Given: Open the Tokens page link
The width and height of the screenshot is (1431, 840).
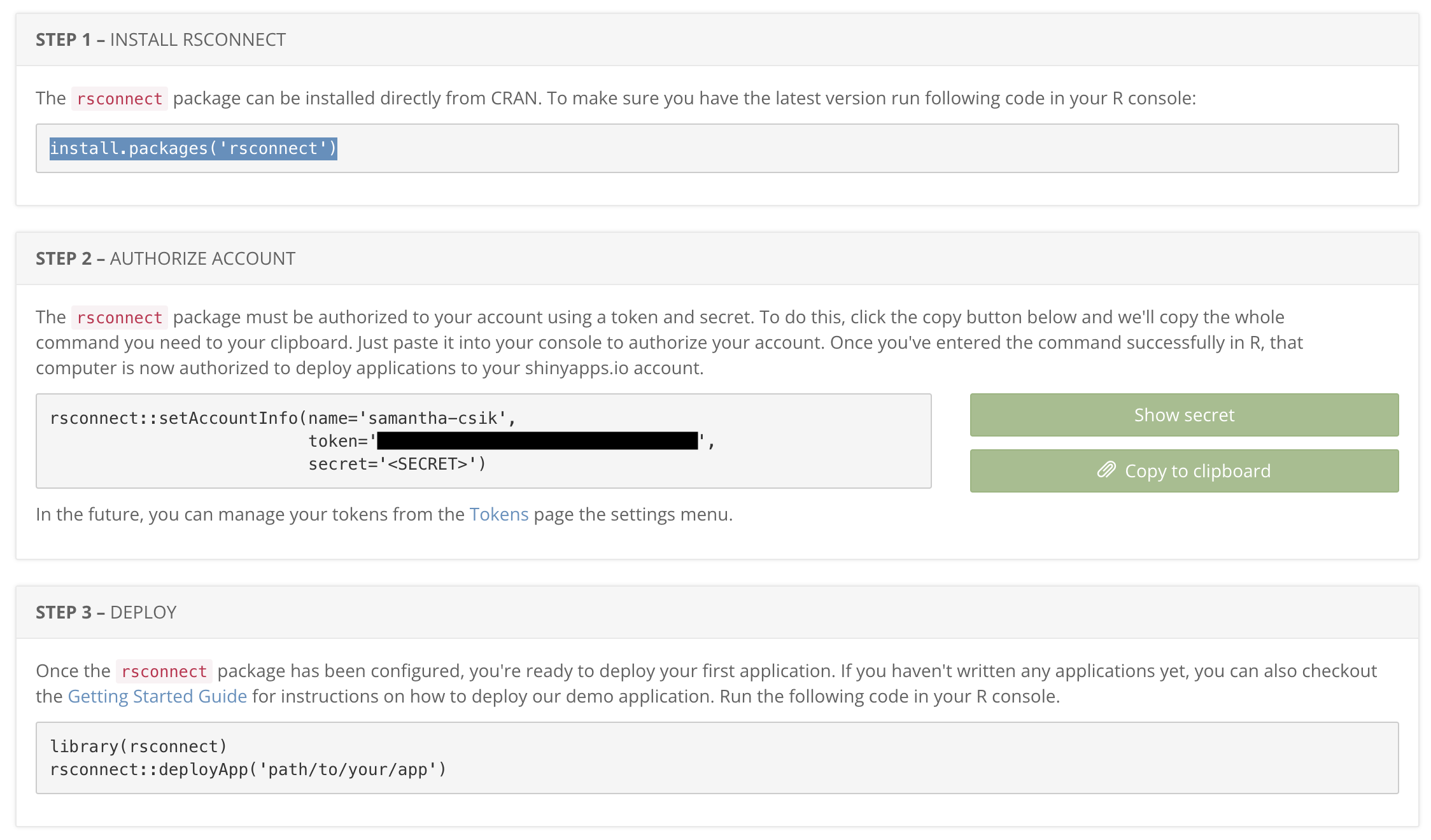Looking at the screenshot, I should 498,514.
